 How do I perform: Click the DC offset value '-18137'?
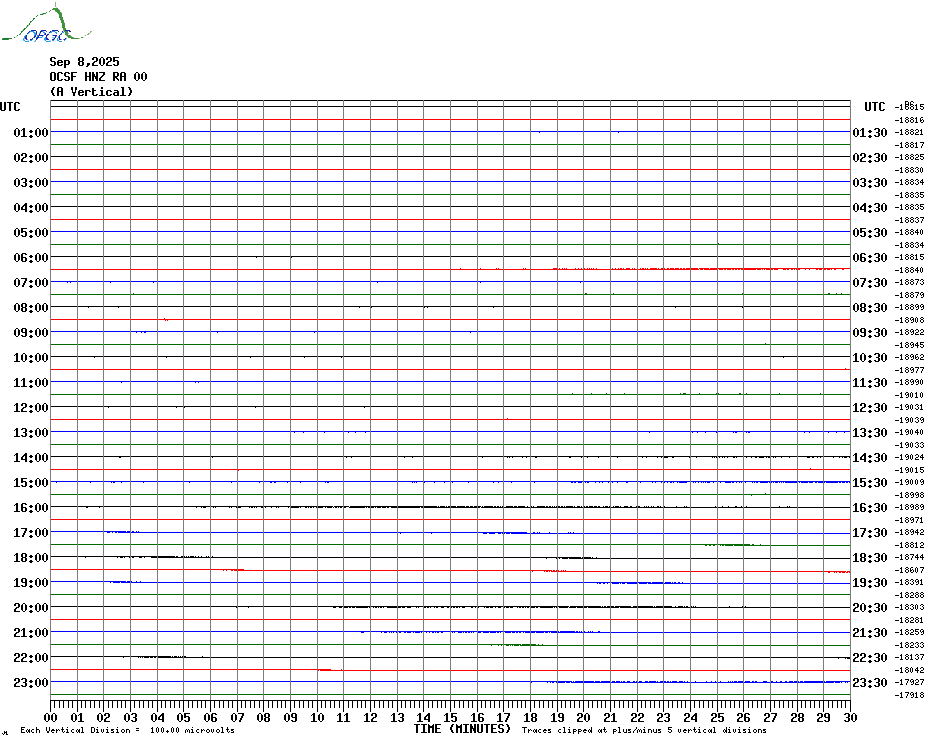click(909, 657)
